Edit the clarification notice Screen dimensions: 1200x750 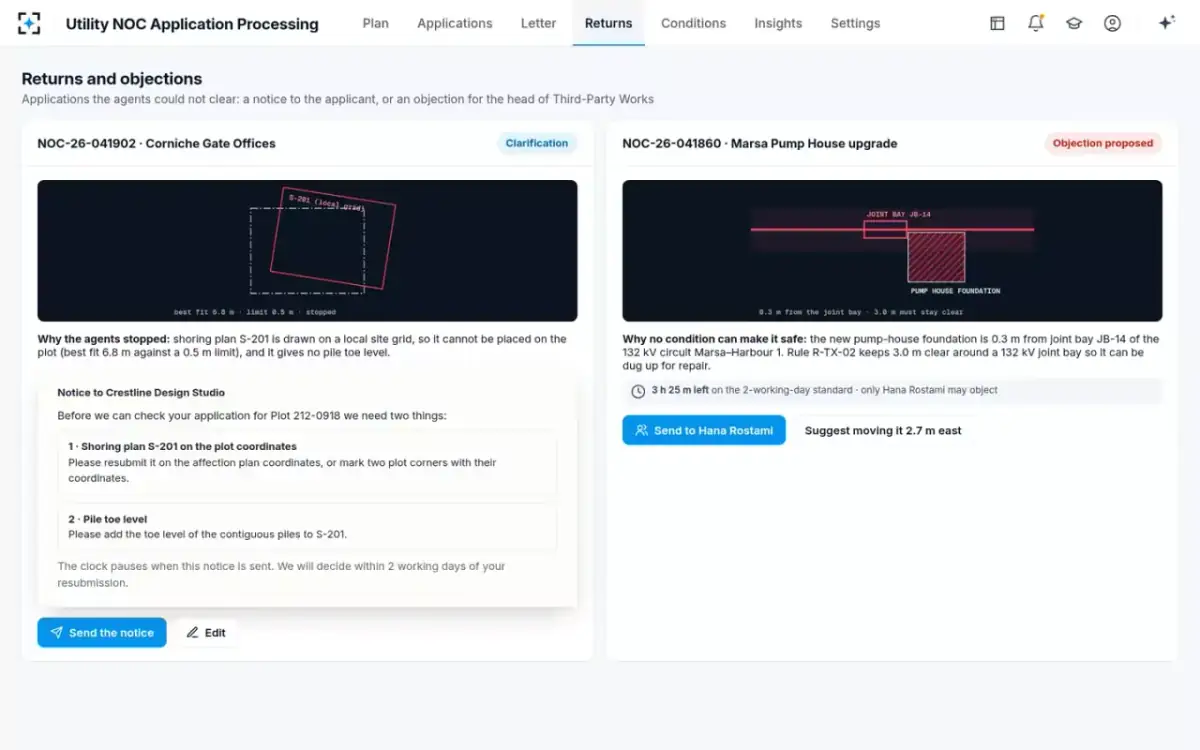point(206,632)
